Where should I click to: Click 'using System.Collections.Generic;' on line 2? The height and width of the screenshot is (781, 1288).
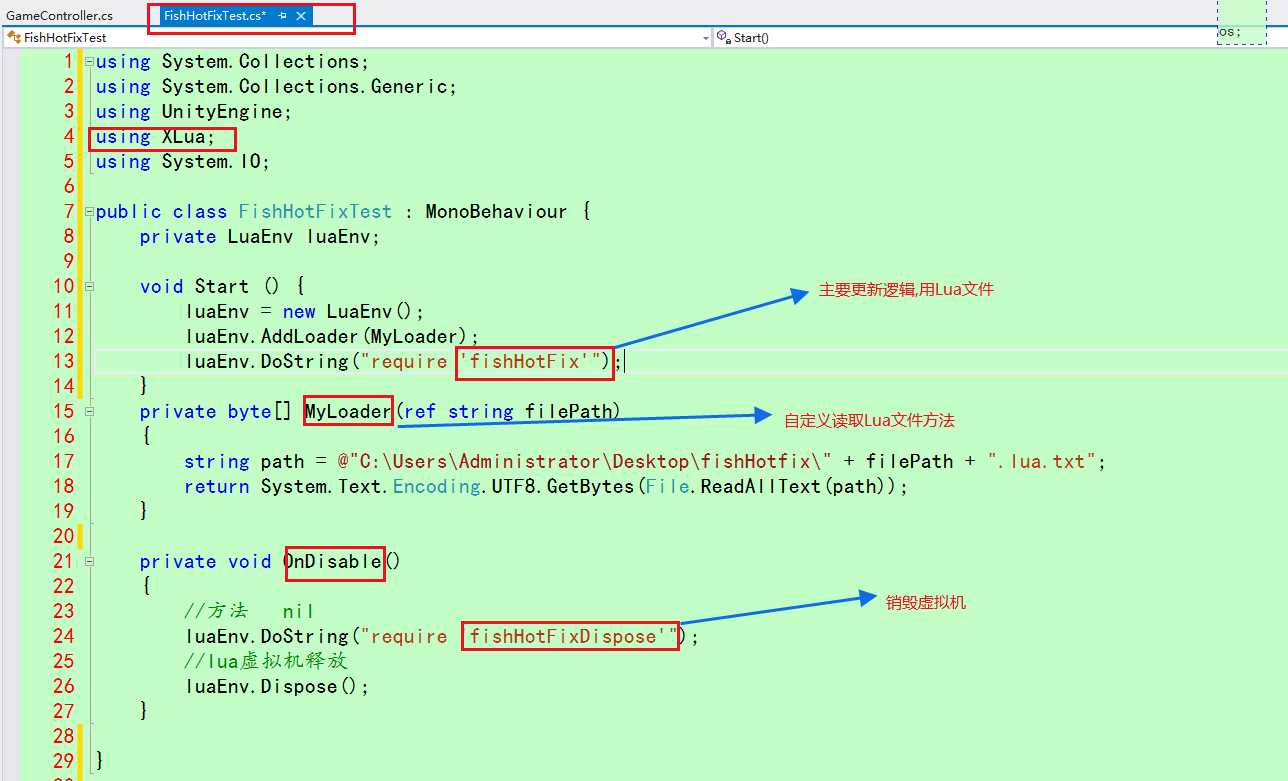point(277,86)
